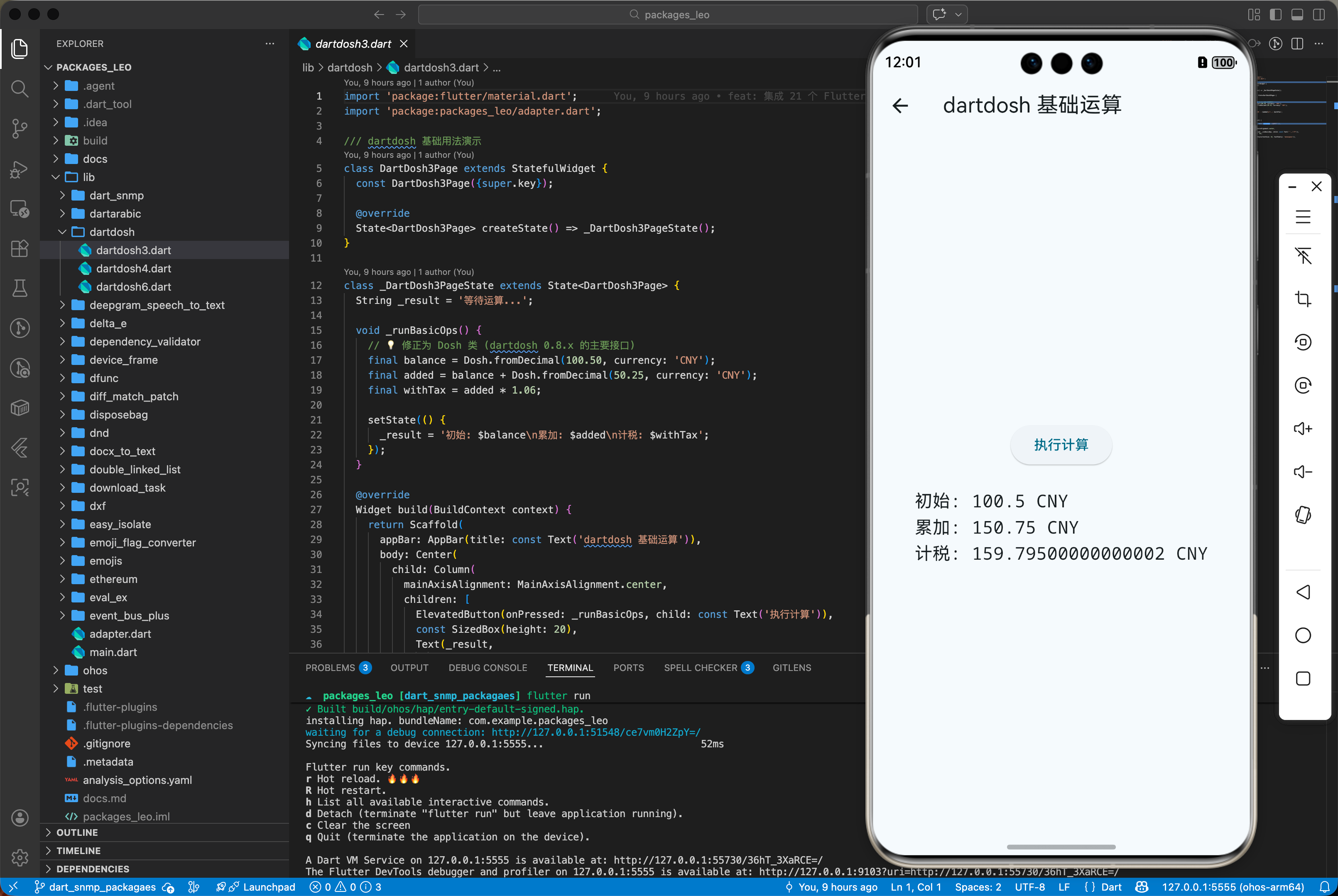Screen dimensions: 1338x896
Task: Switch to PROBLEMS tab
Action: click(330, 667)
